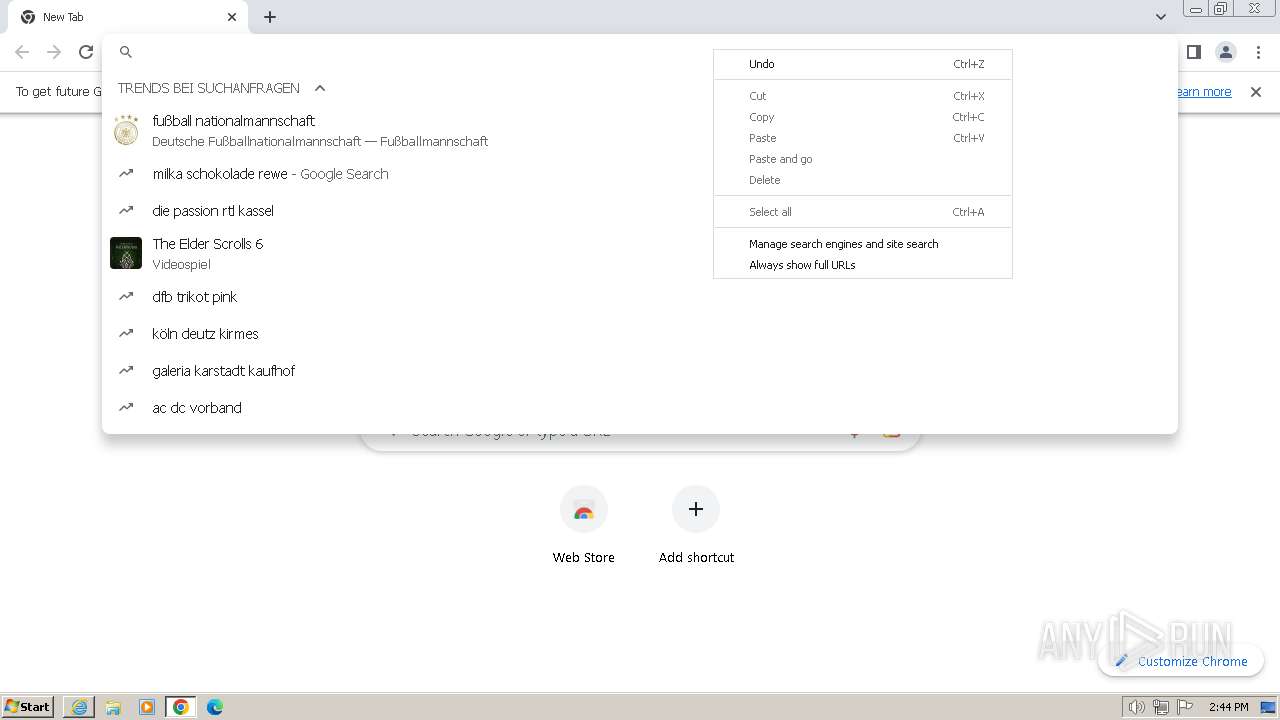Screen dimensions: 1280x720
Task: Select the fußball nationalmannschaft suggestion
Action: click(x=640, y=130)
